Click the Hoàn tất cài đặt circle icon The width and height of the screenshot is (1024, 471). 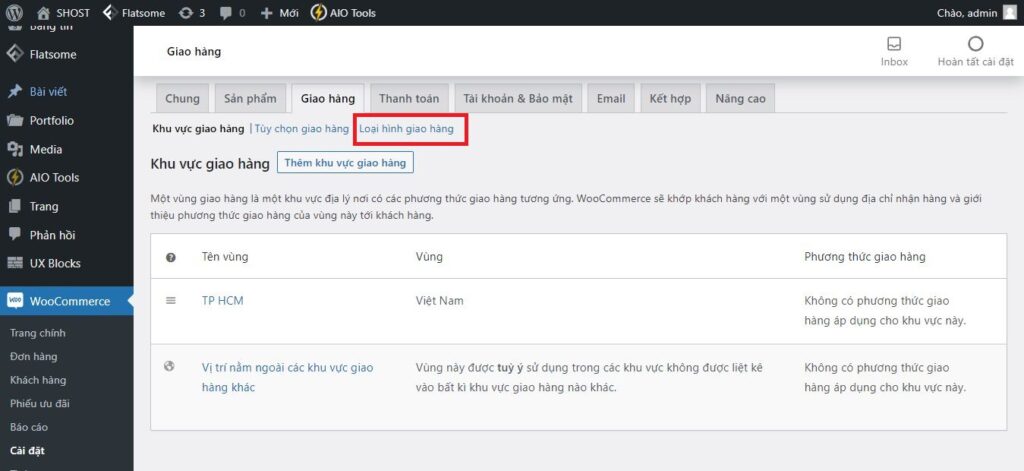(976, 44)
